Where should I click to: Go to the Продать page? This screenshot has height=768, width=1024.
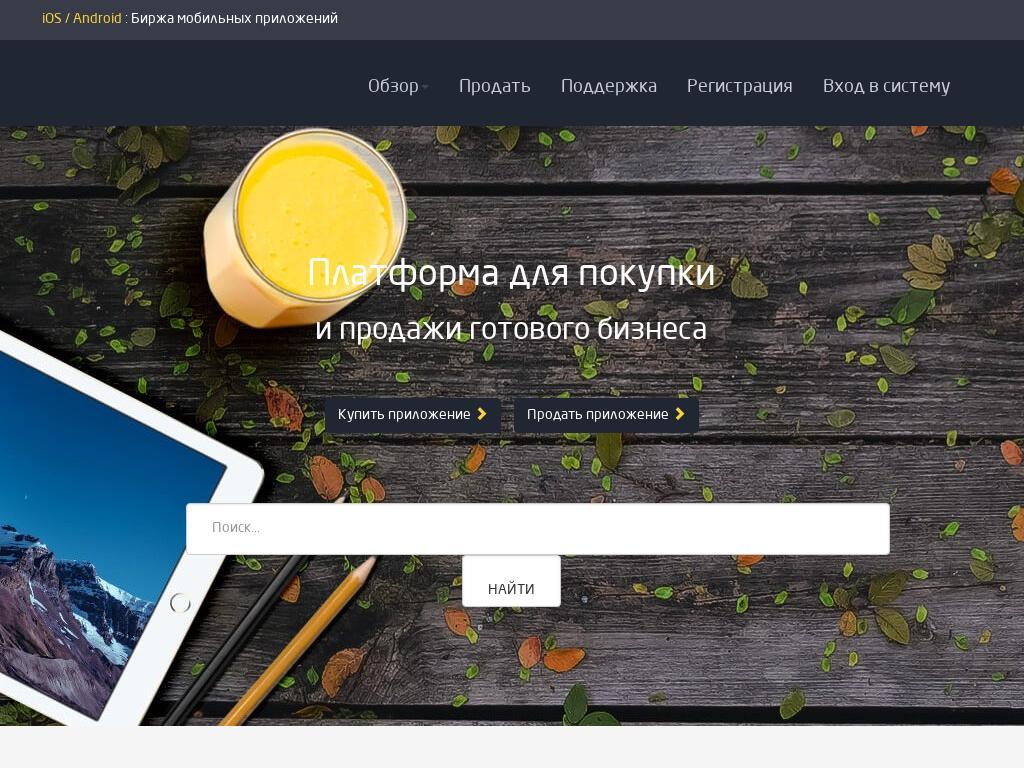494,86
